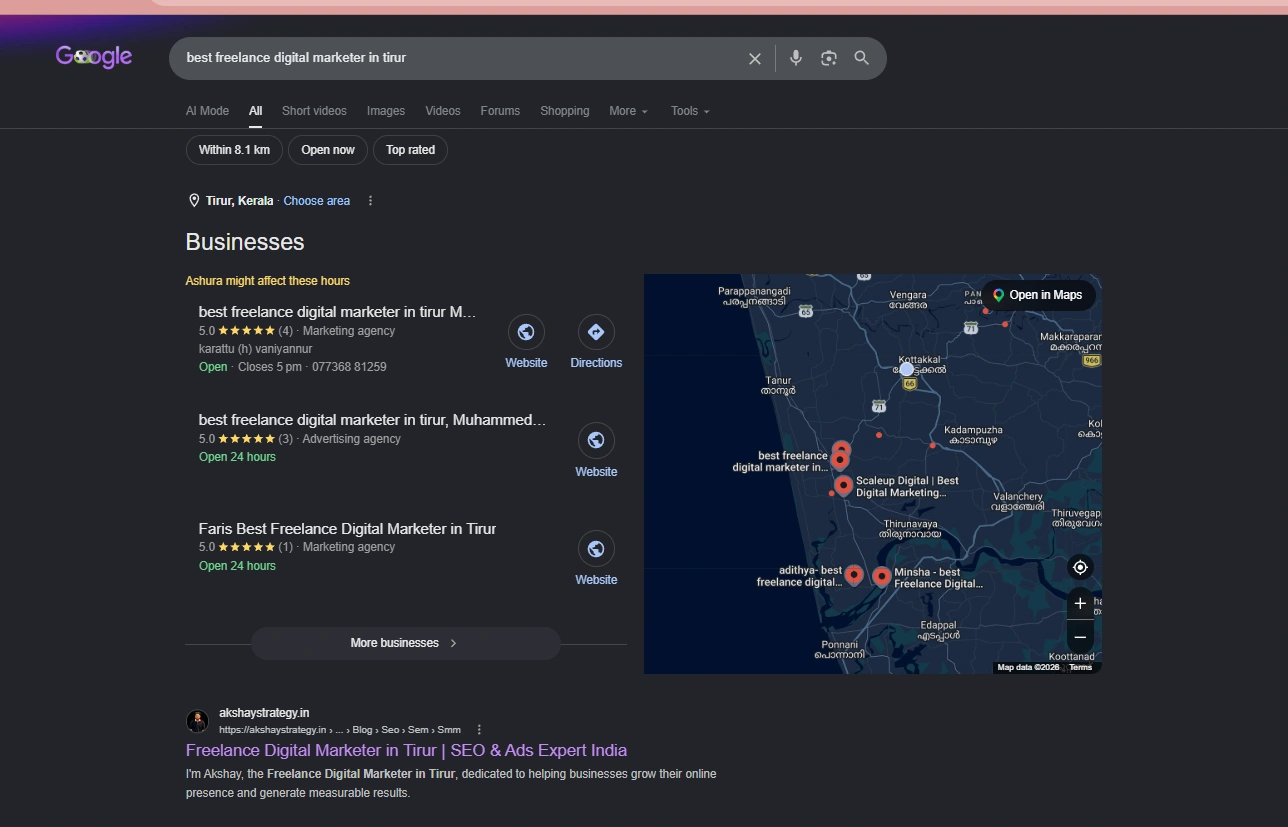The image size is (1288, 827).
Task: Click the magnifying glass search icon
Action: coord(862,58)
